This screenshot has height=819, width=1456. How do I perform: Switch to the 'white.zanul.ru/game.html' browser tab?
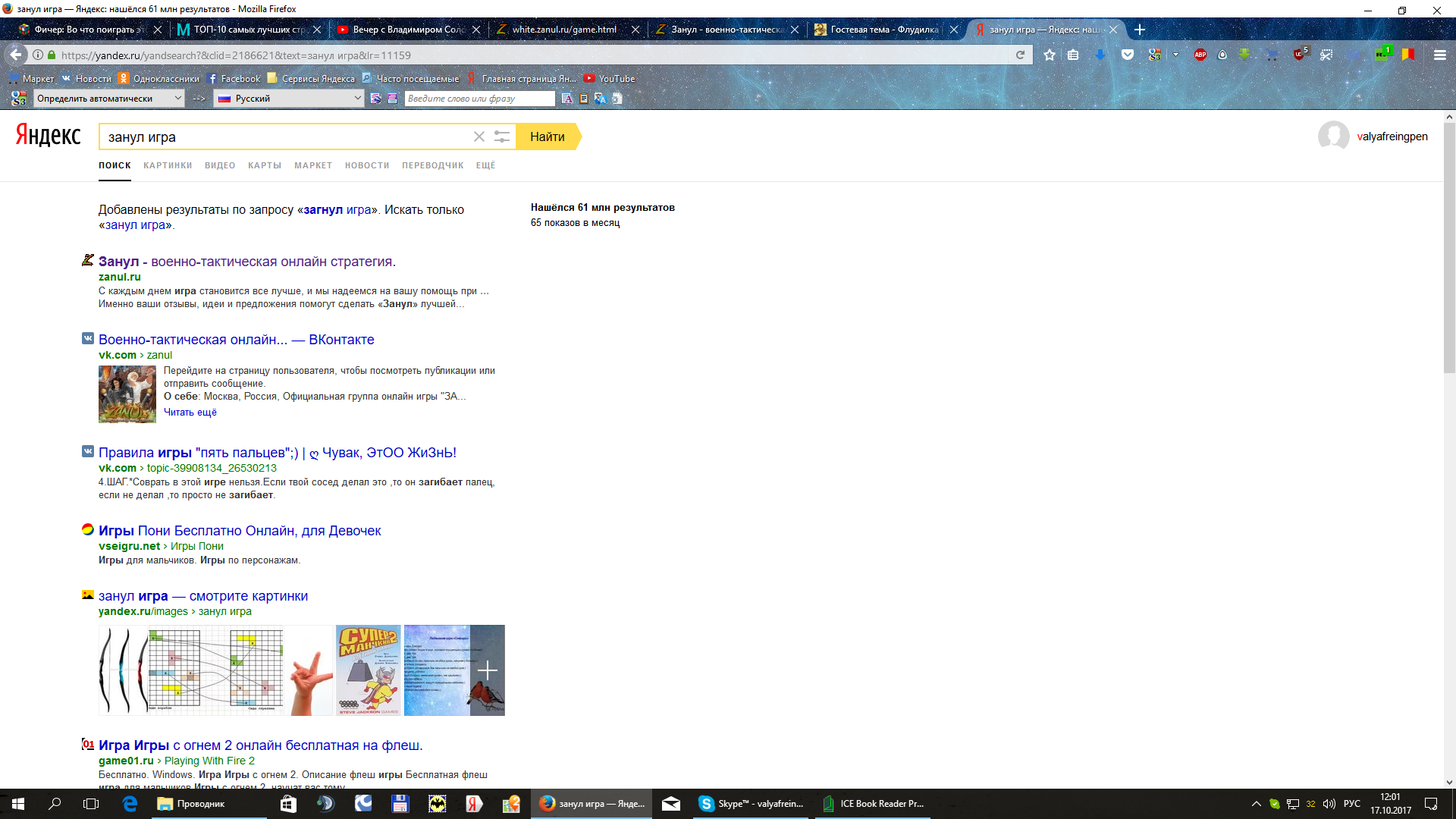[x=565, y=30]
